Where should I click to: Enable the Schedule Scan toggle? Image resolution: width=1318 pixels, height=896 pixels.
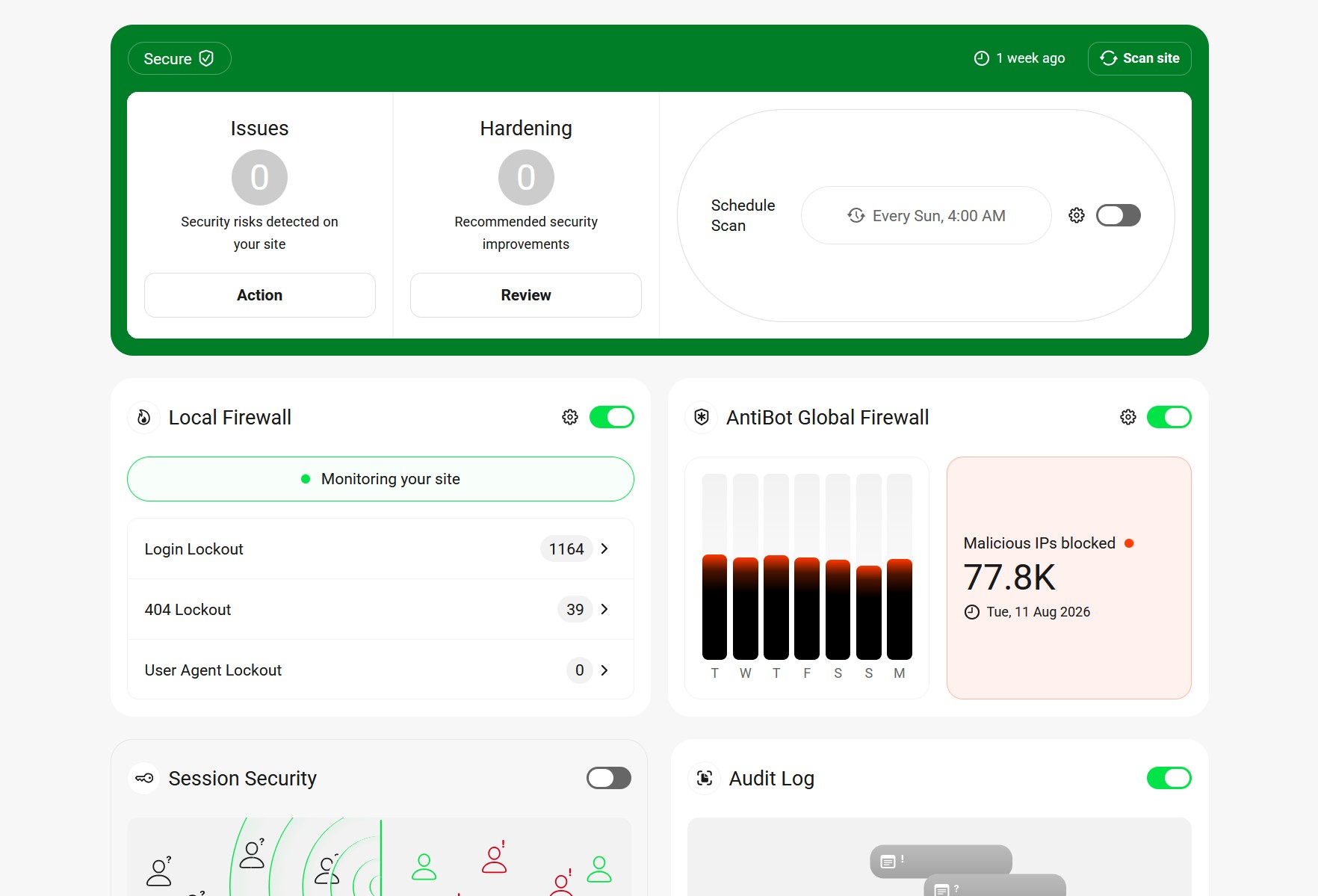[x=1119, y=215]
